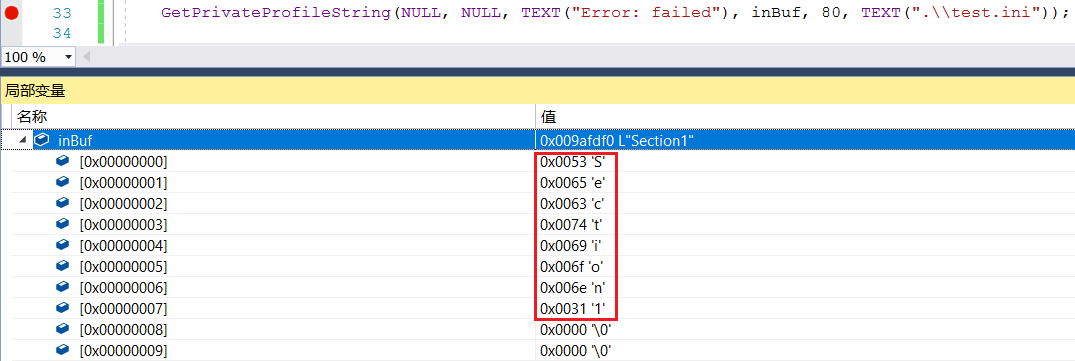Viewport: 1075px width, 361px height.
Task: Click the cube icon for [0x00000002]
Action: click(62, 203)
